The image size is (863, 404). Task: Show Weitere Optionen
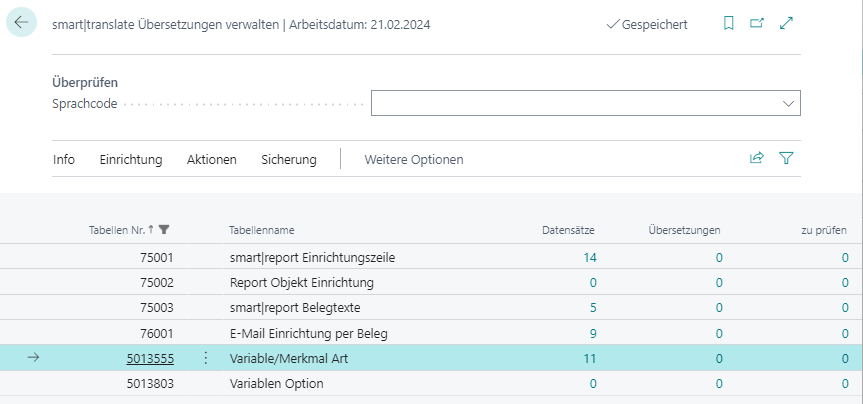pyautogui.click(x=413, y=159)
